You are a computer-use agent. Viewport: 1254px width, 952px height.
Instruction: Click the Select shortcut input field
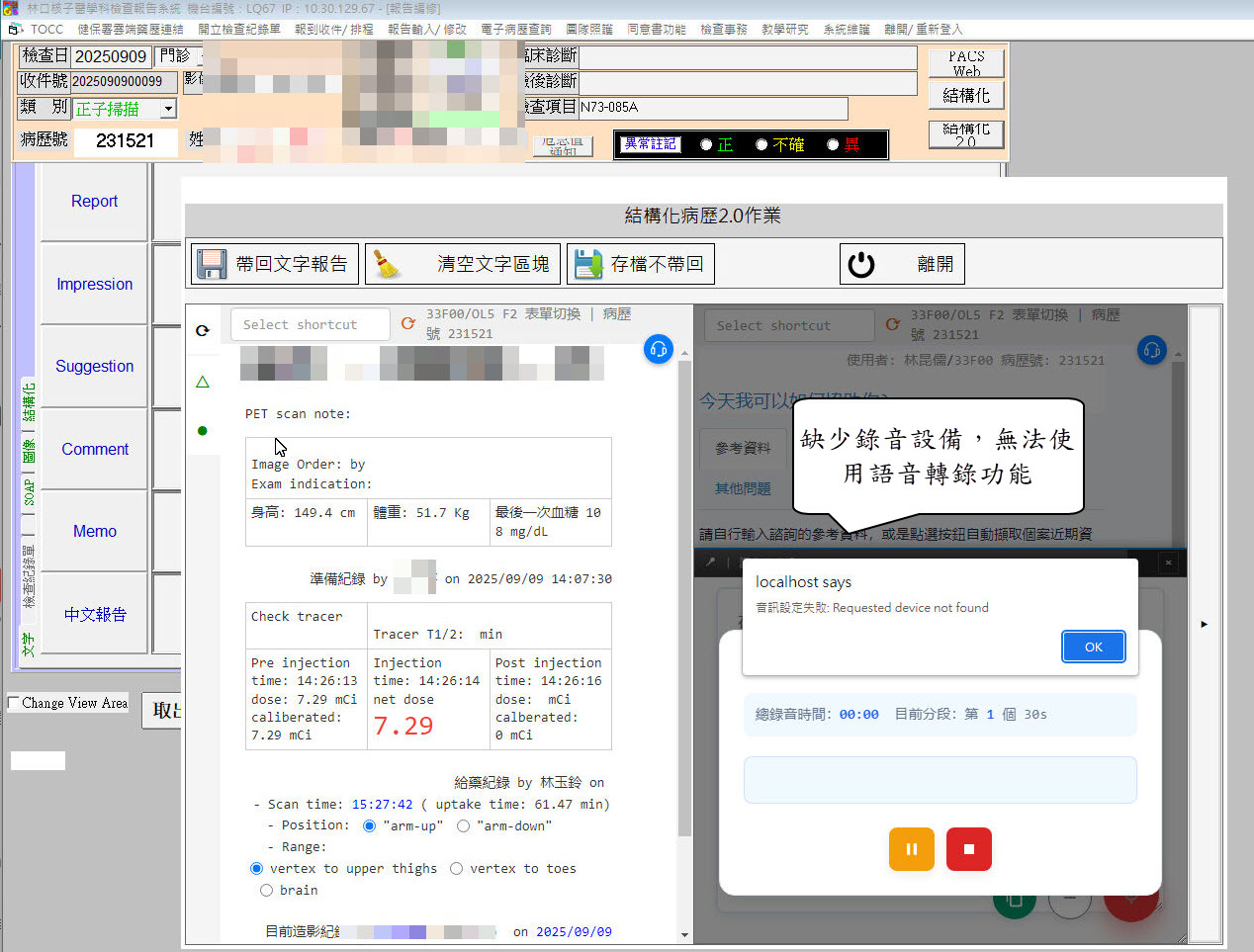click(x=309, y=324)
